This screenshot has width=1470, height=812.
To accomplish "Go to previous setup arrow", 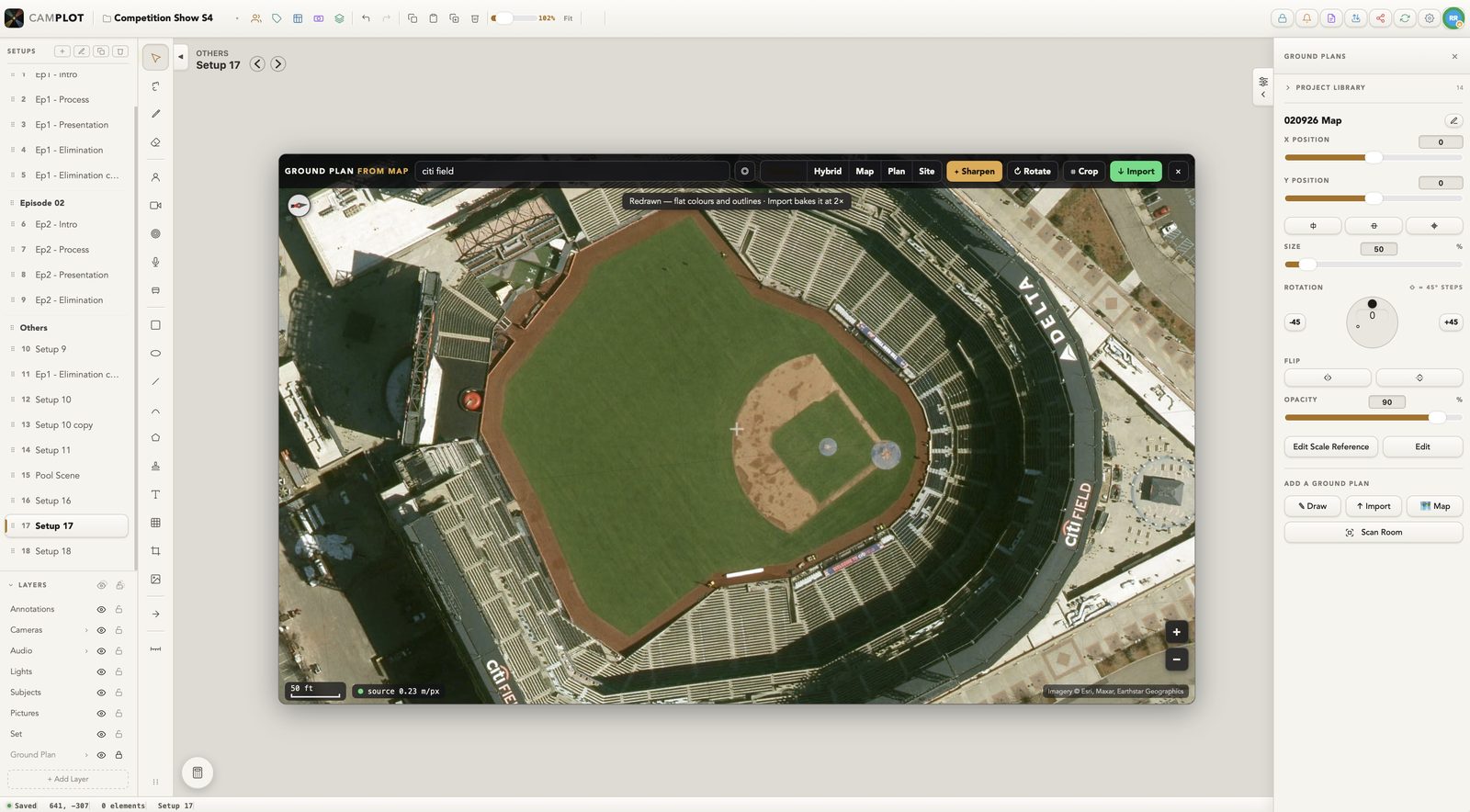I will point(257,64).
